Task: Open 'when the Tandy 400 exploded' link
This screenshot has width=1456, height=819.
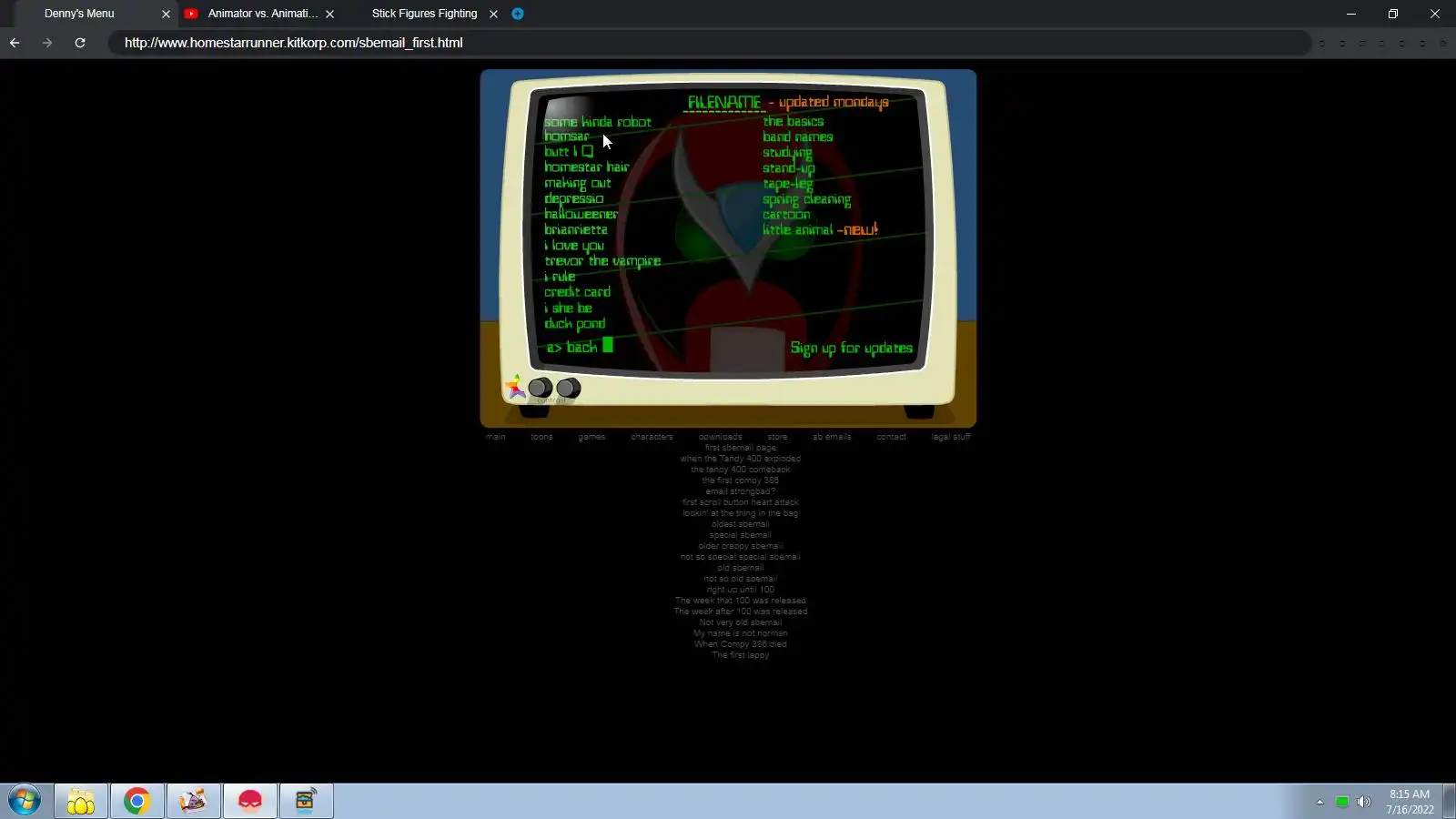Action: (741, 459)
